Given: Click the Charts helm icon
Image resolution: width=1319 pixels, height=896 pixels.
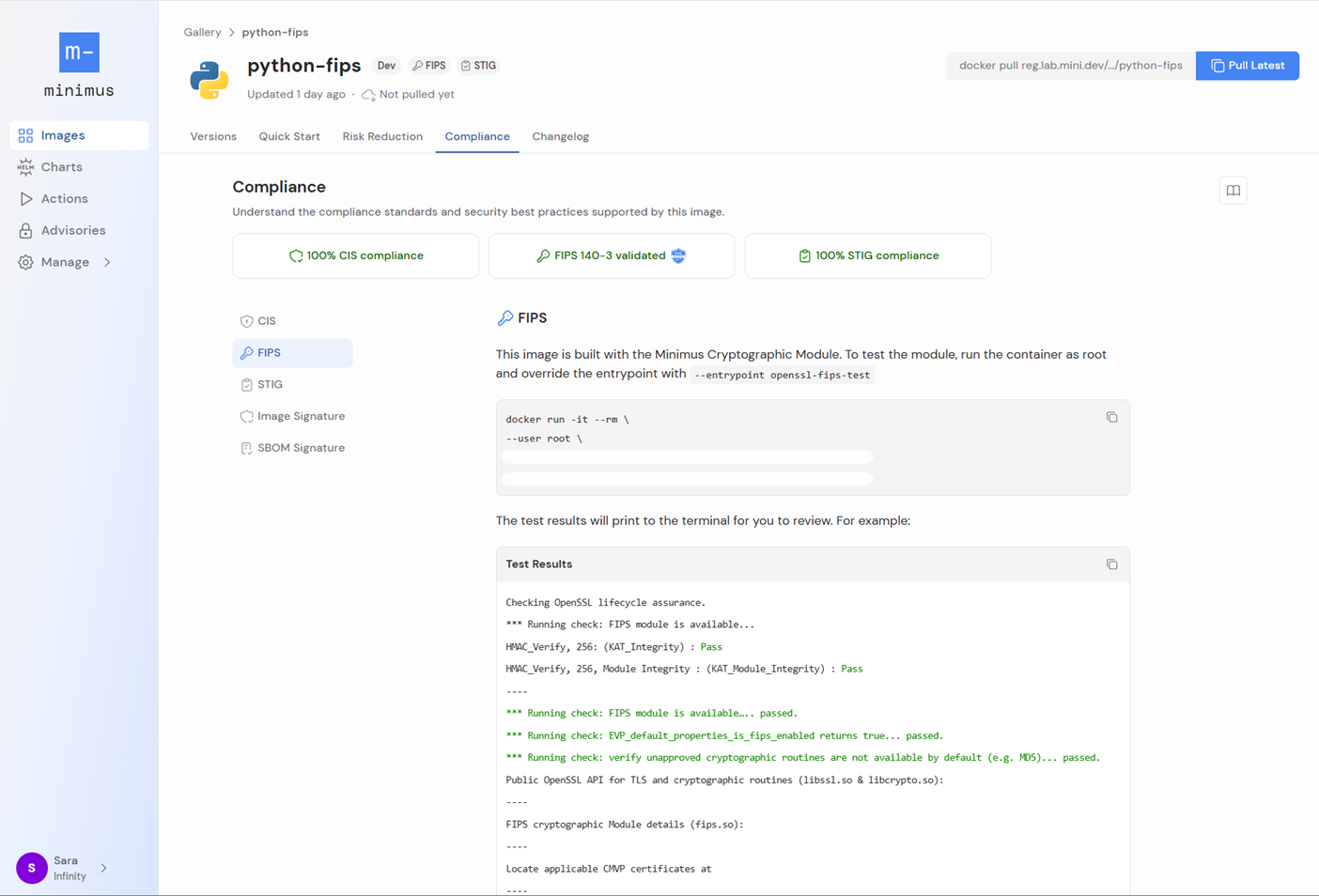Looking at the screenshot, I should [25, 167].
